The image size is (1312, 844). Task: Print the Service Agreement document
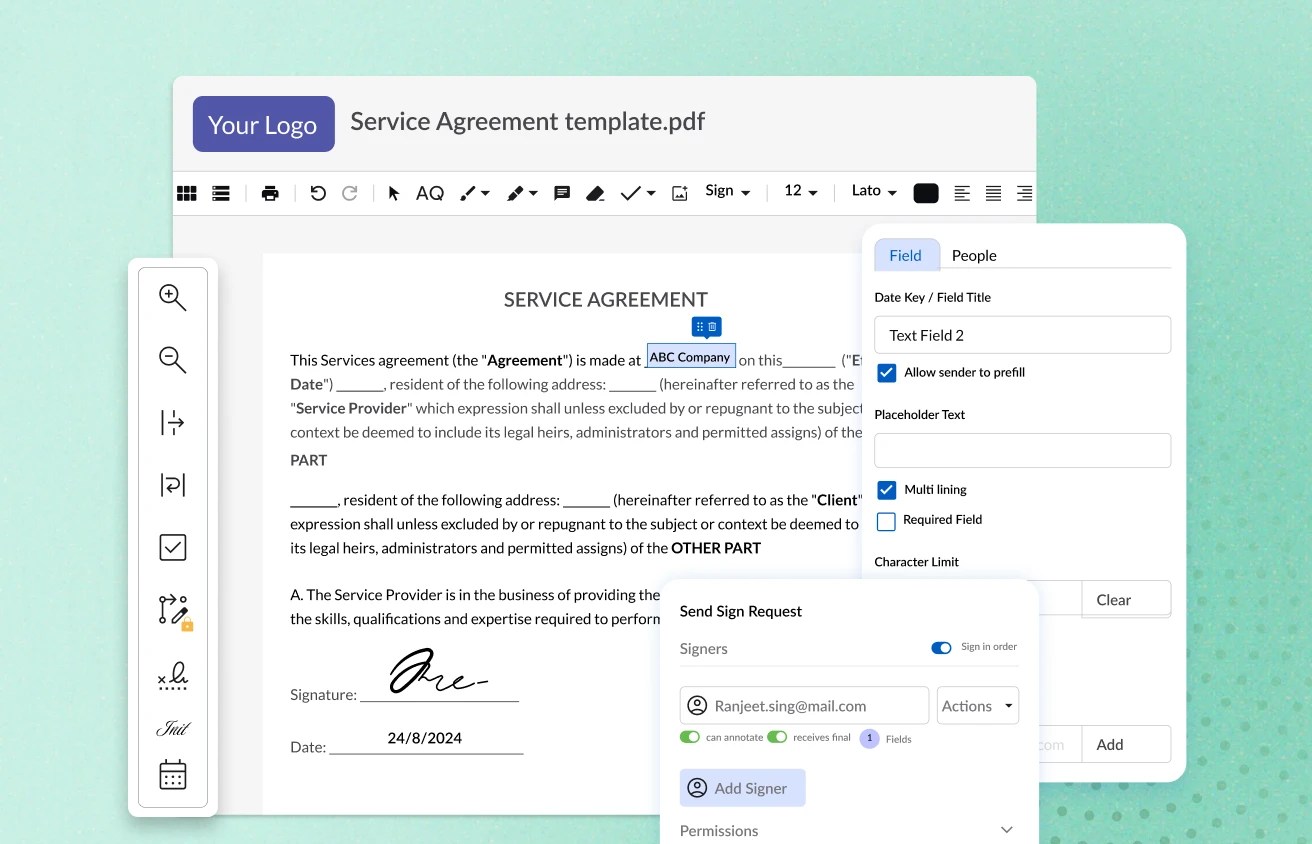[x=270, y=193]
